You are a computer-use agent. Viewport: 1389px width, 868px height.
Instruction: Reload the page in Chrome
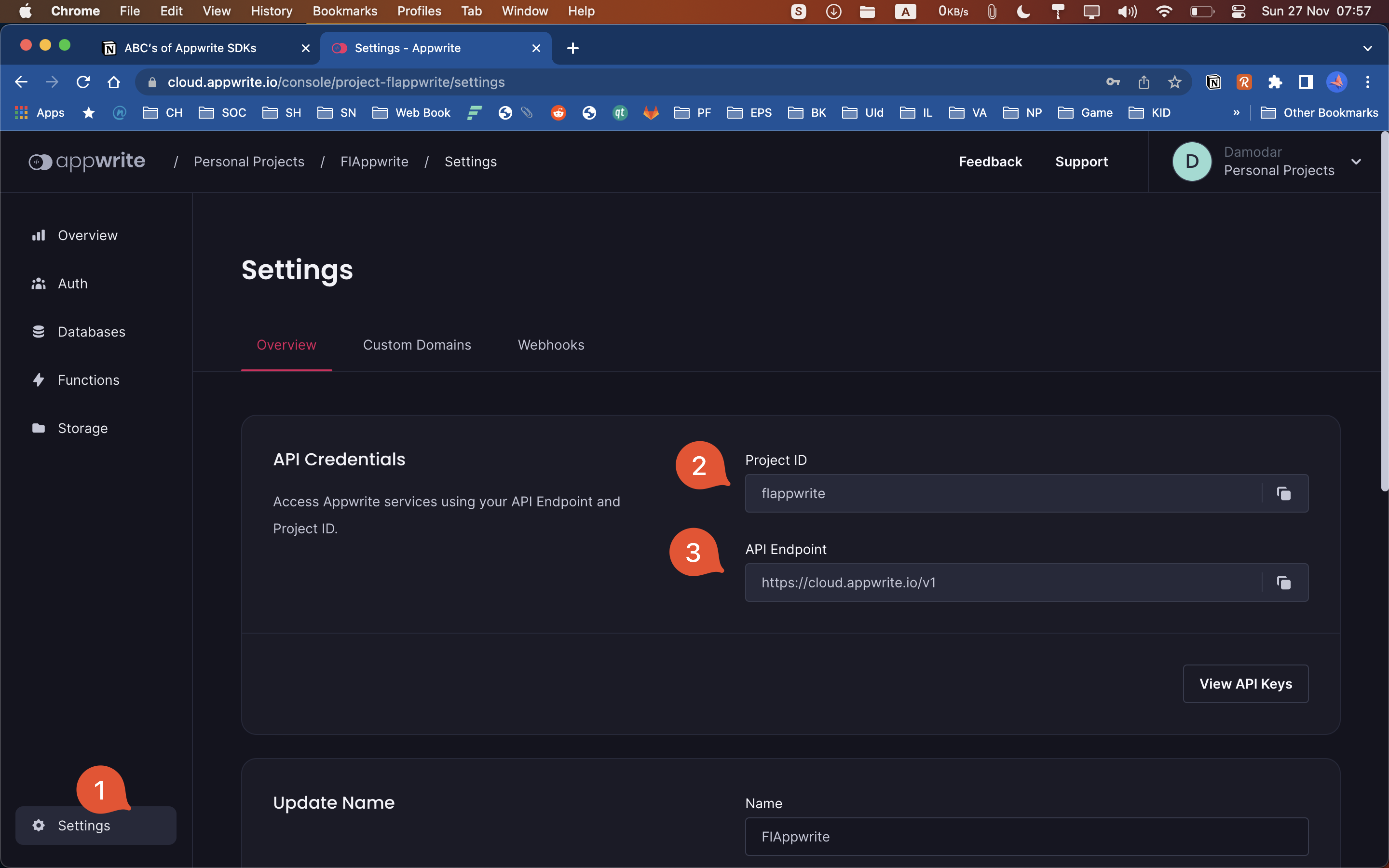click(83, 82)
